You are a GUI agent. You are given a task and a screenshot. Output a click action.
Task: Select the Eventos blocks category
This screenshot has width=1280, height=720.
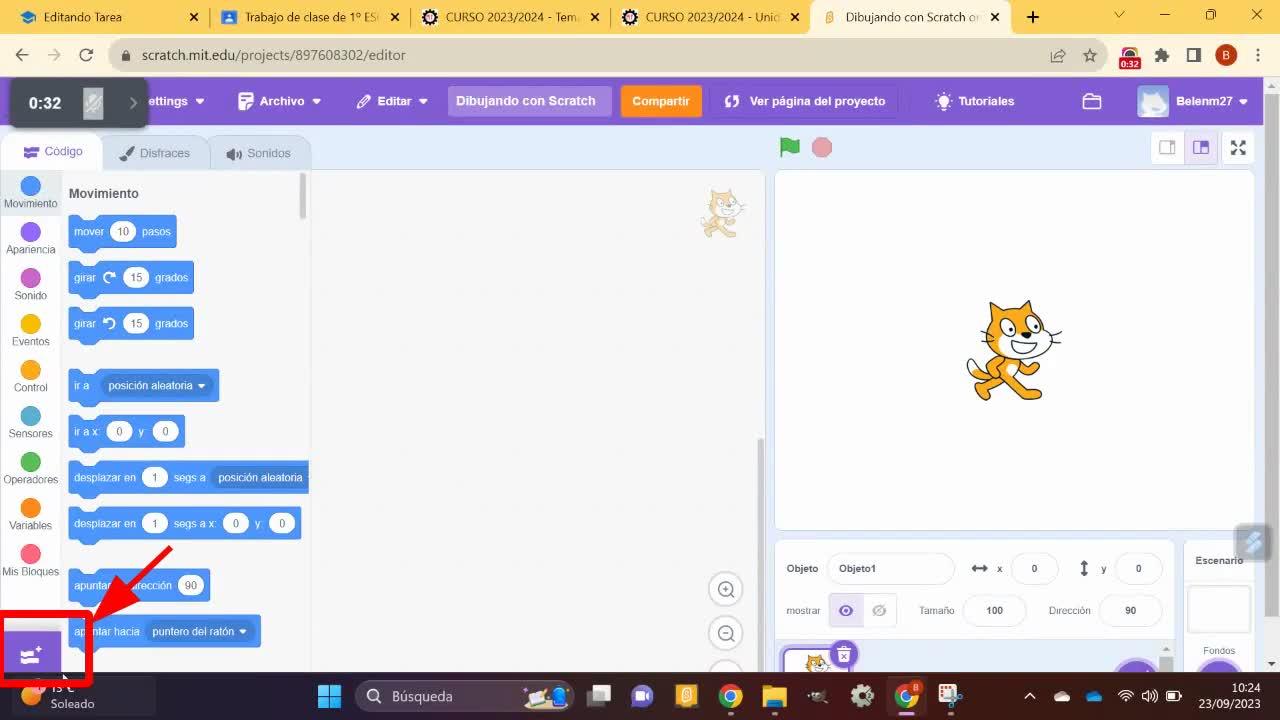31,331
